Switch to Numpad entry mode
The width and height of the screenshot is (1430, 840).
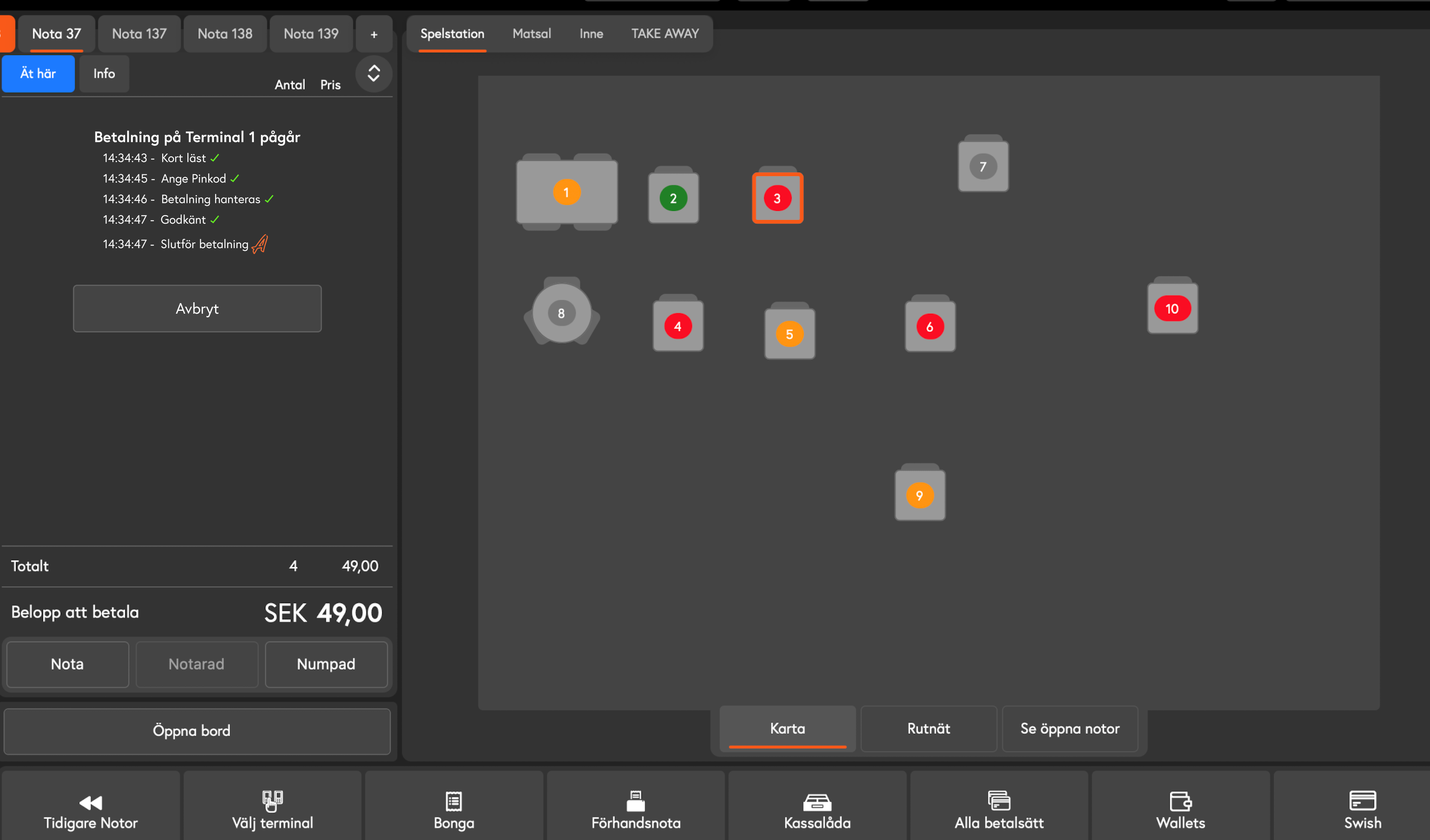click(326, 664)
